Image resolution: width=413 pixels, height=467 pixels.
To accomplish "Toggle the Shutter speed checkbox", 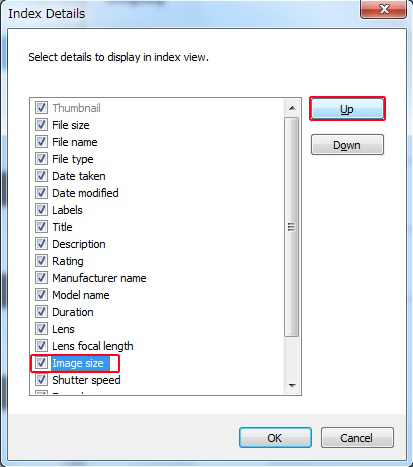I will (41, 380).
